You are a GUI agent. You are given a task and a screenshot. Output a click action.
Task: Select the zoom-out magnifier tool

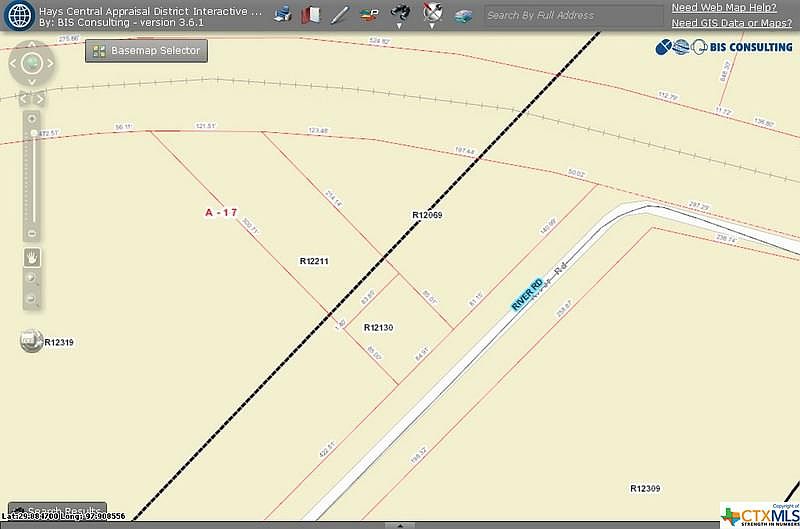[32, 299]
